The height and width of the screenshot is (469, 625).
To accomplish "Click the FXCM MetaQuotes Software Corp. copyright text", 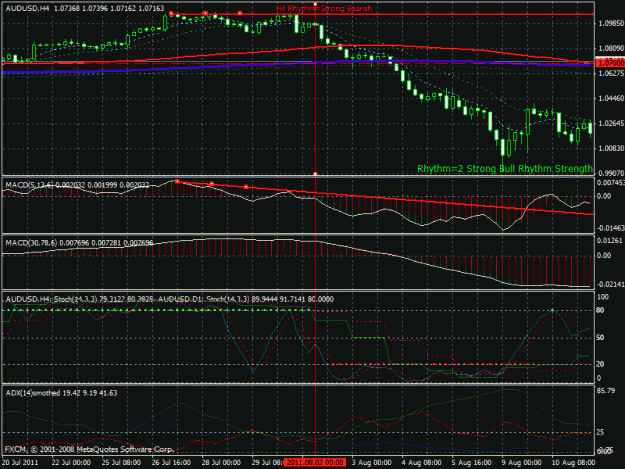I will 88,449.
